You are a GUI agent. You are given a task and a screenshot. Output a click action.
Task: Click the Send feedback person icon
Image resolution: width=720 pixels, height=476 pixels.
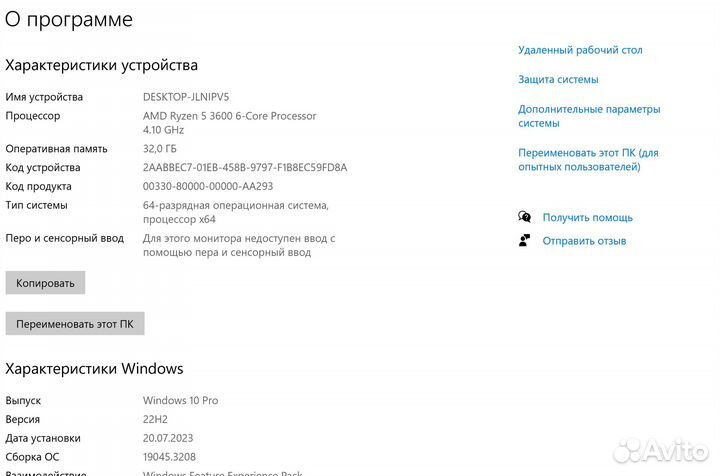(x=524, y=240)
